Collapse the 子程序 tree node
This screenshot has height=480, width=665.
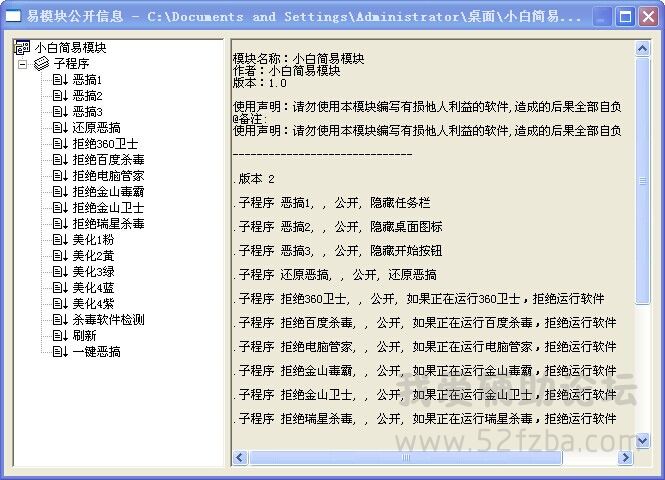pos(22,64)
